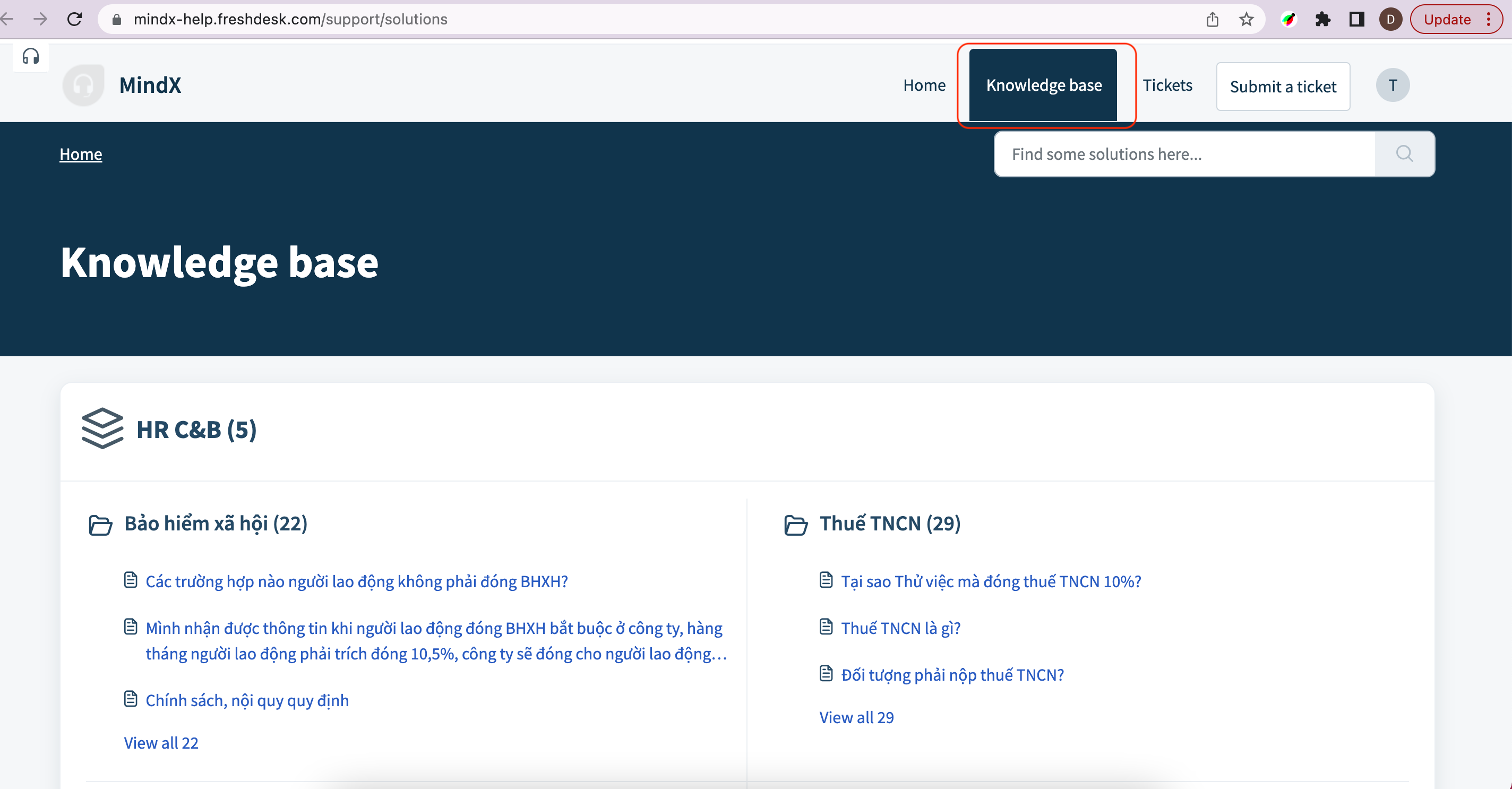Viewport: 1512px width, 789px height.
Task: Open the T user avatar menu
Action: [x=1392, y=85]
